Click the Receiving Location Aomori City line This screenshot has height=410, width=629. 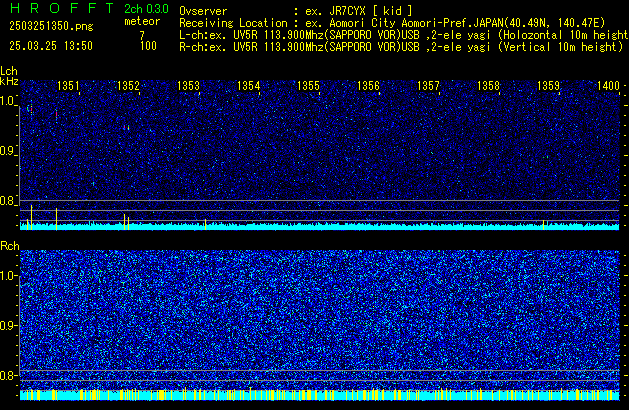coord(392,23)
